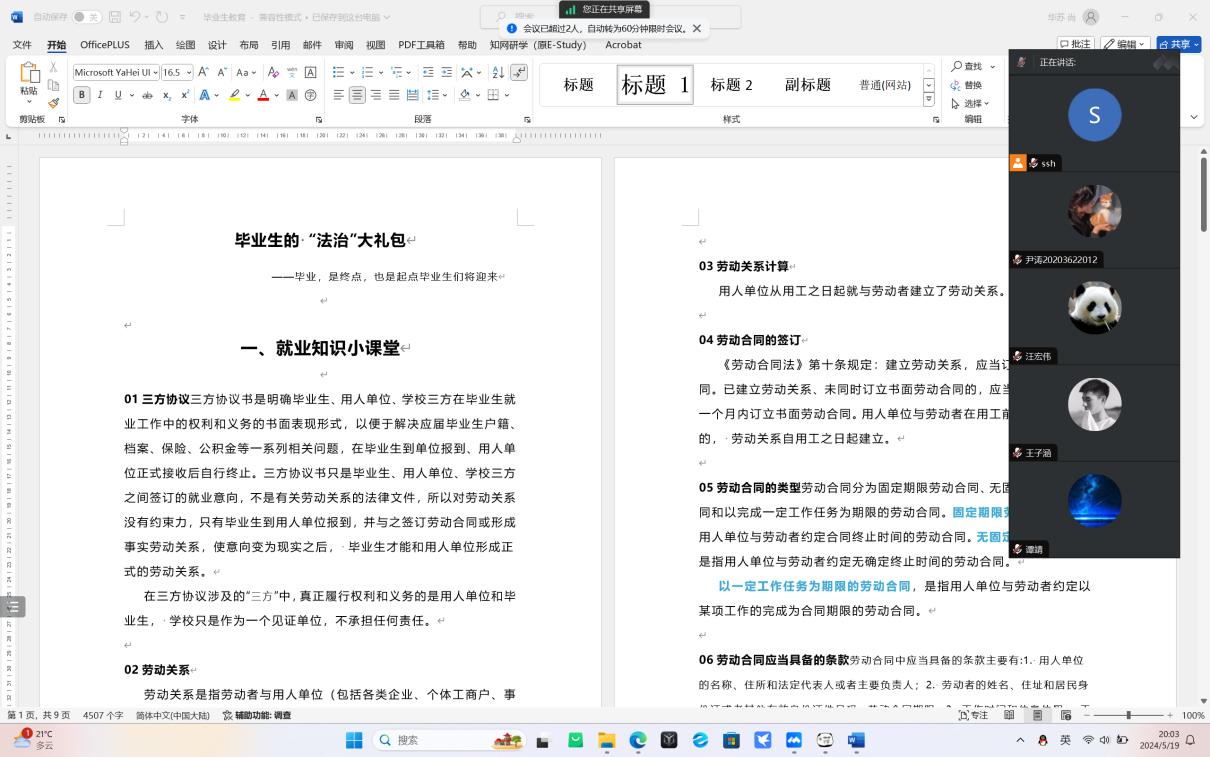The image size is (1210, 757).
Task: Click the 共享 (Share) button
Action: (1178, 45)
